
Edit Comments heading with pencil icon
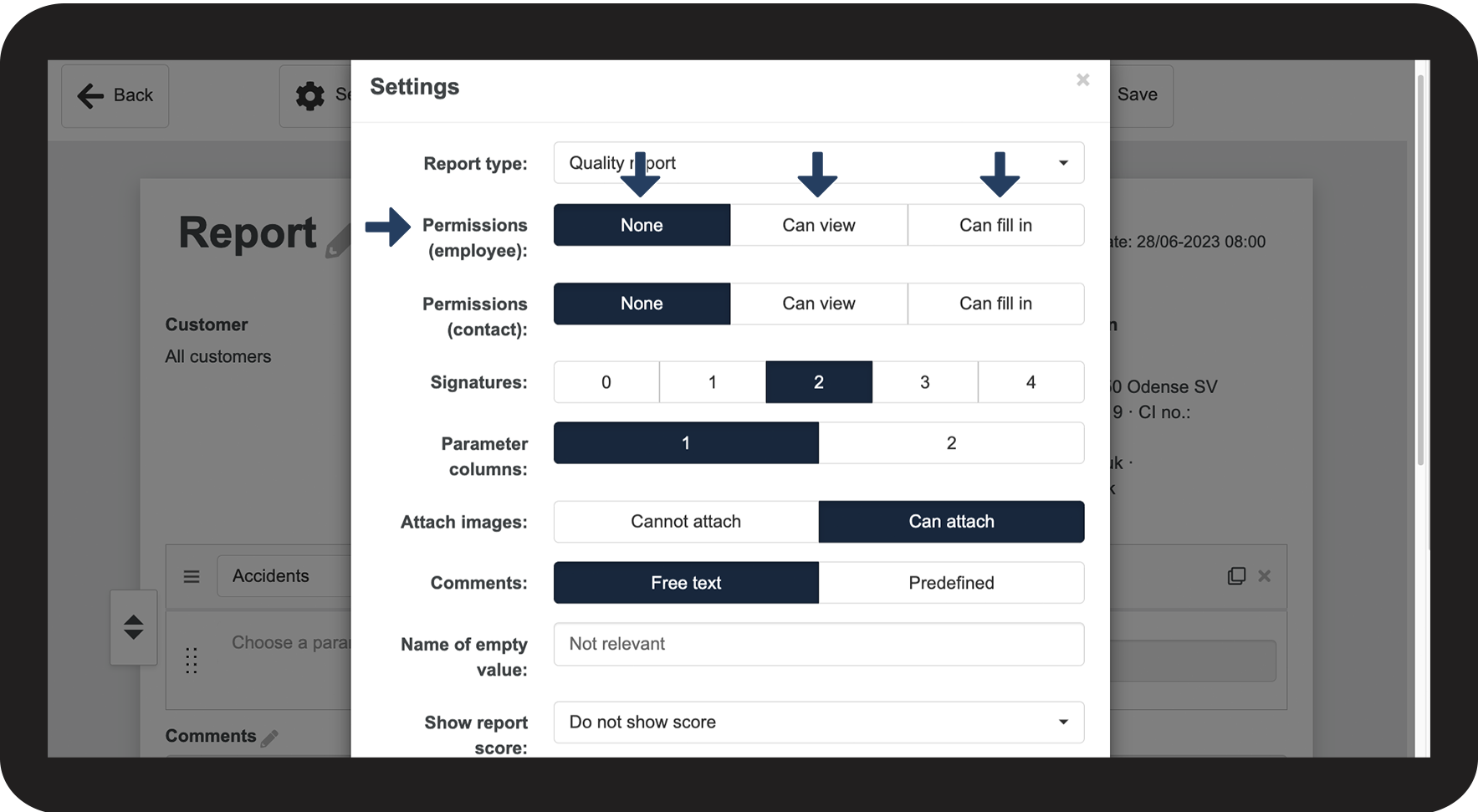(269, 738)
